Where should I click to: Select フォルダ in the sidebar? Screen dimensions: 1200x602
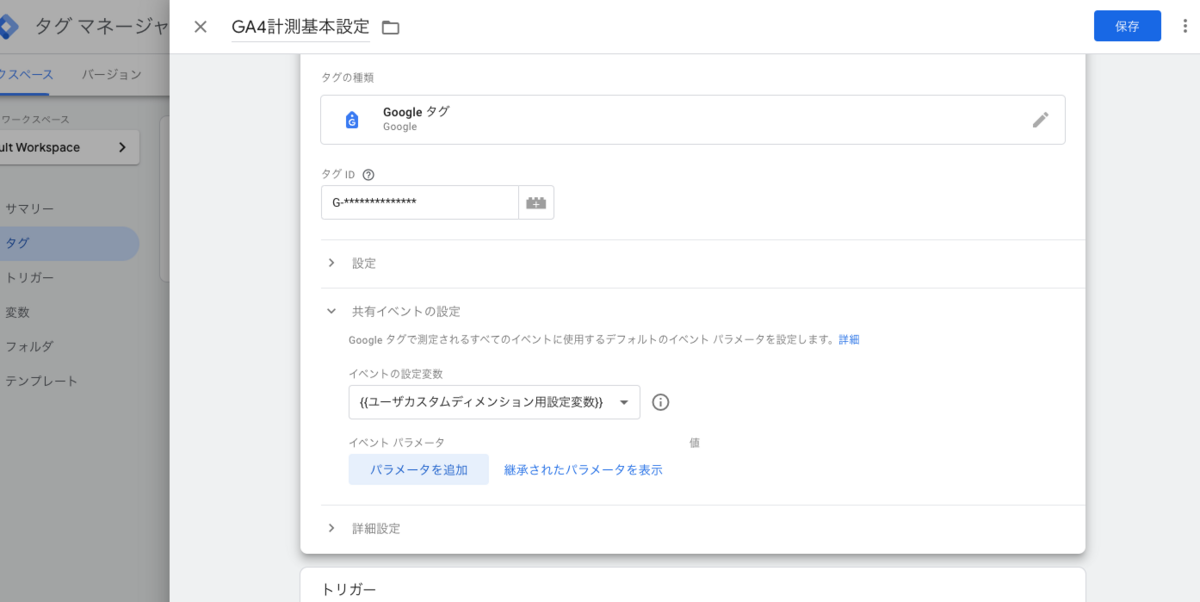(30, 347)
